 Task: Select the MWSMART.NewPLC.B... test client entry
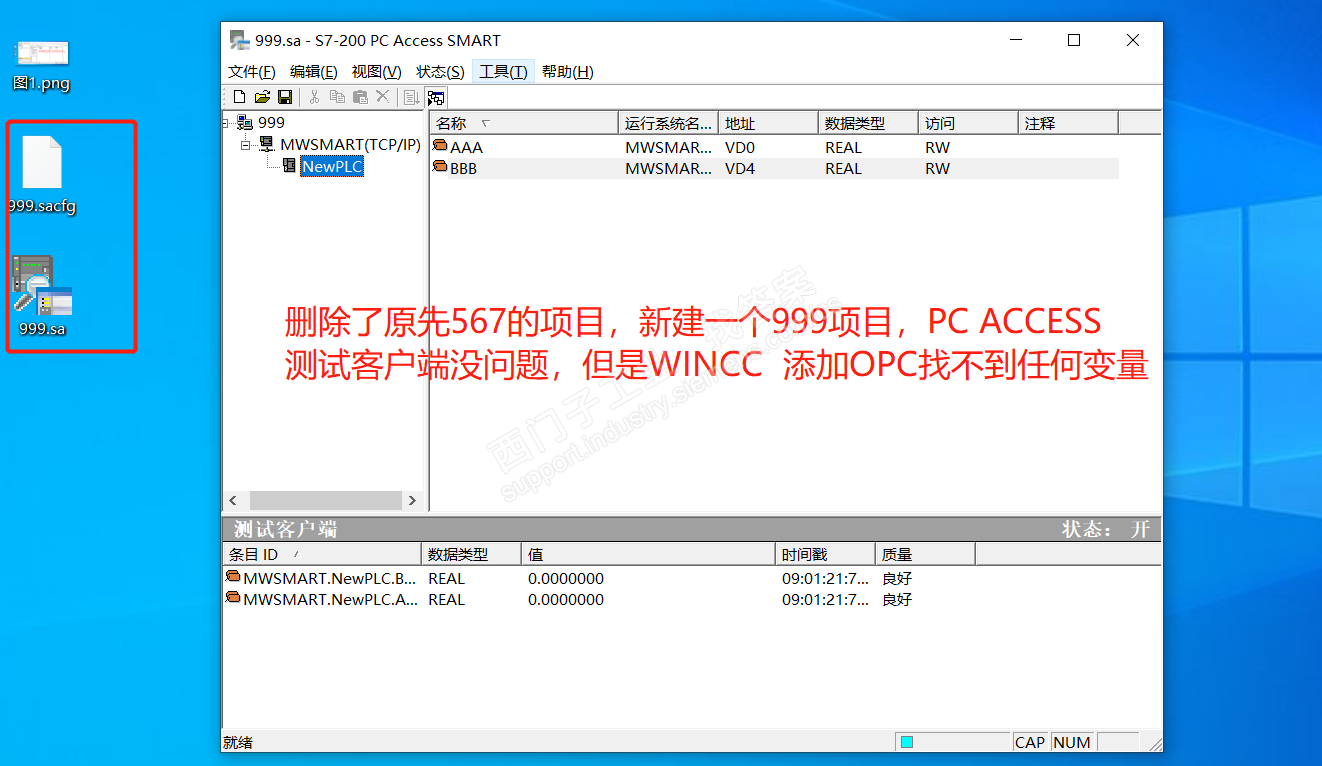[321, 578]
